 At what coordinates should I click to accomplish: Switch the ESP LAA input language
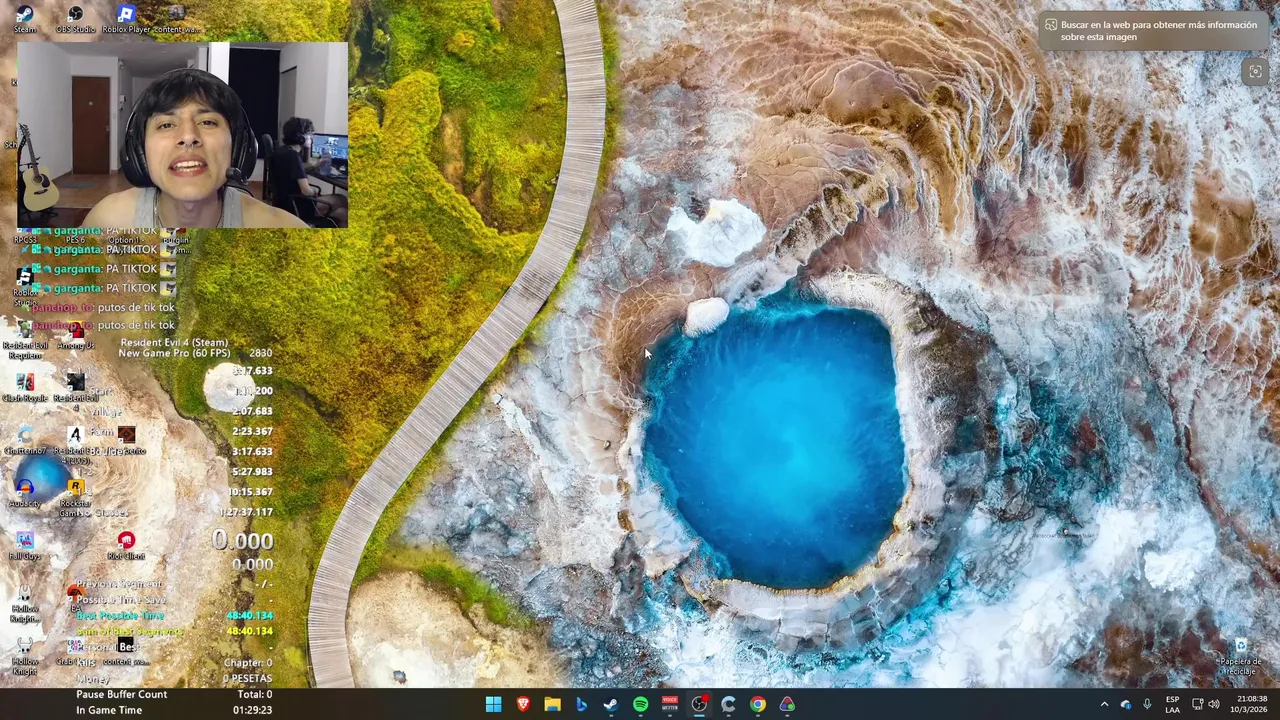point(1172,704)
